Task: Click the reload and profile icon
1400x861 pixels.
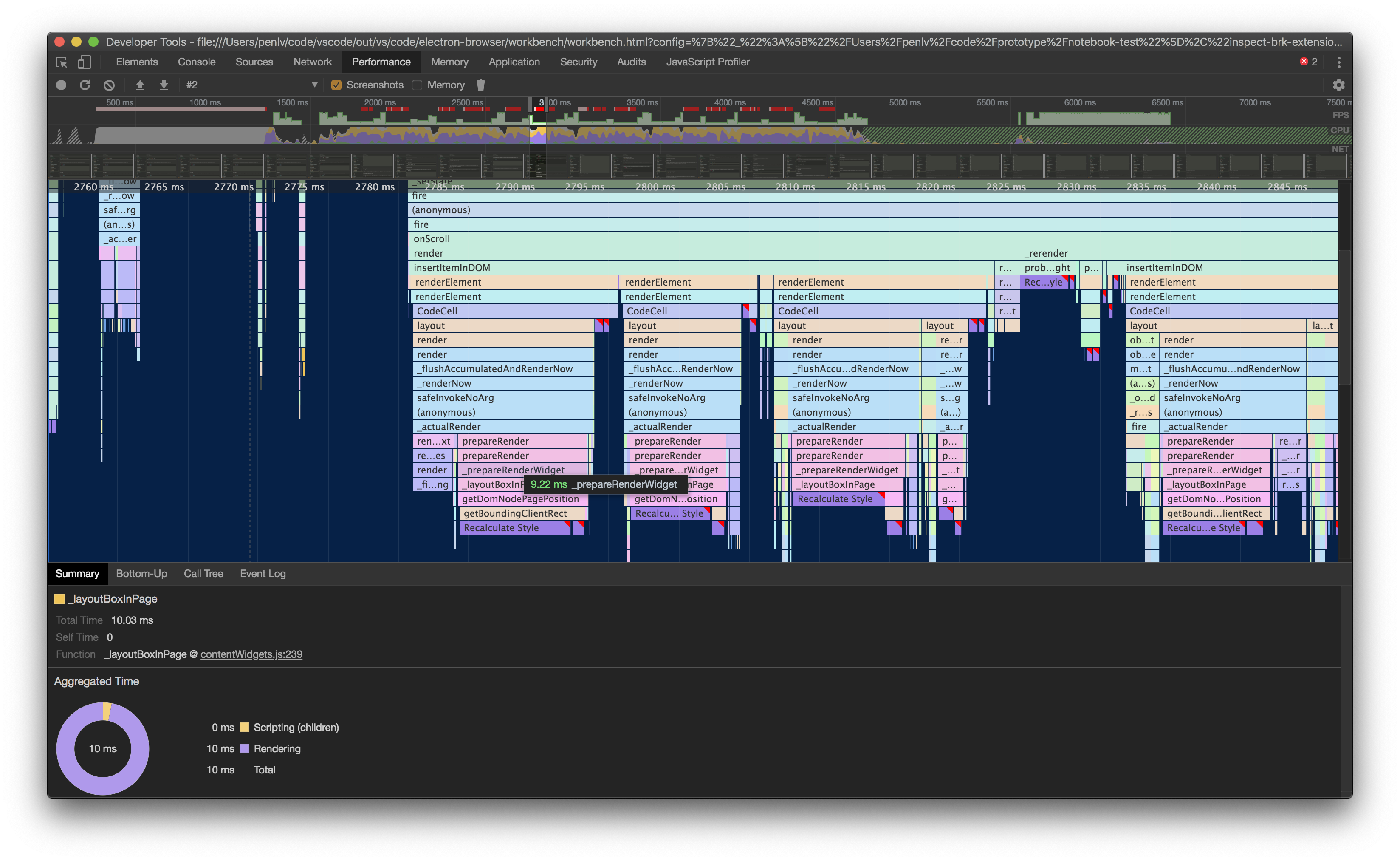Action: click(x=85, y=85)
